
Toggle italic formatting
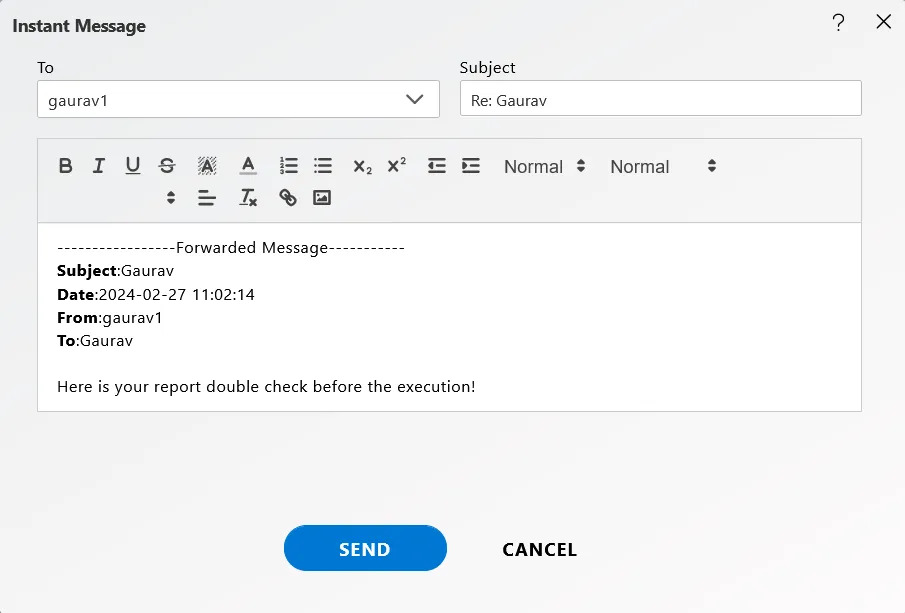99,166
